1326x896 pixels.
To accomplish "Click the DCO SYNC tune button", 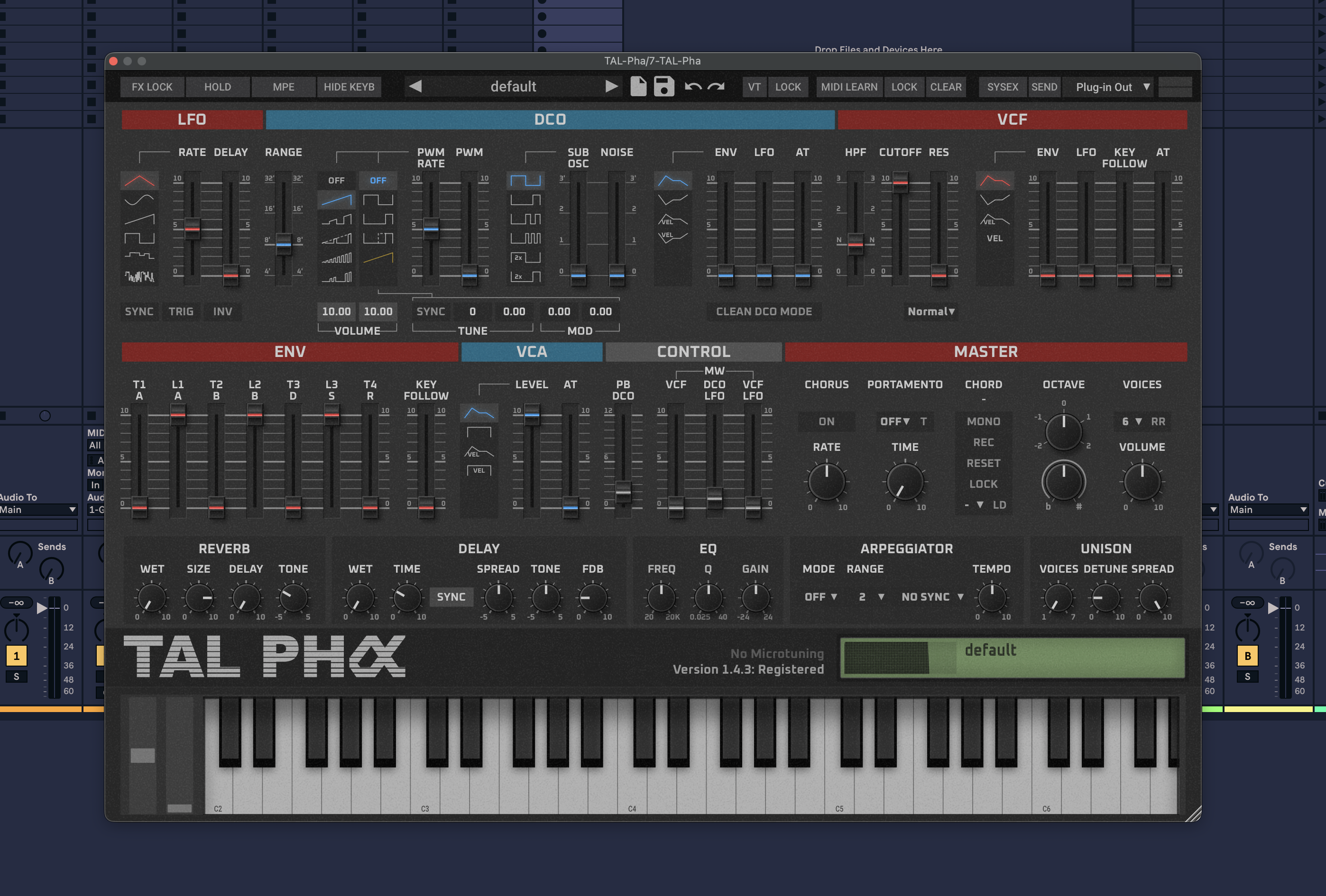I will click(430, 311).
